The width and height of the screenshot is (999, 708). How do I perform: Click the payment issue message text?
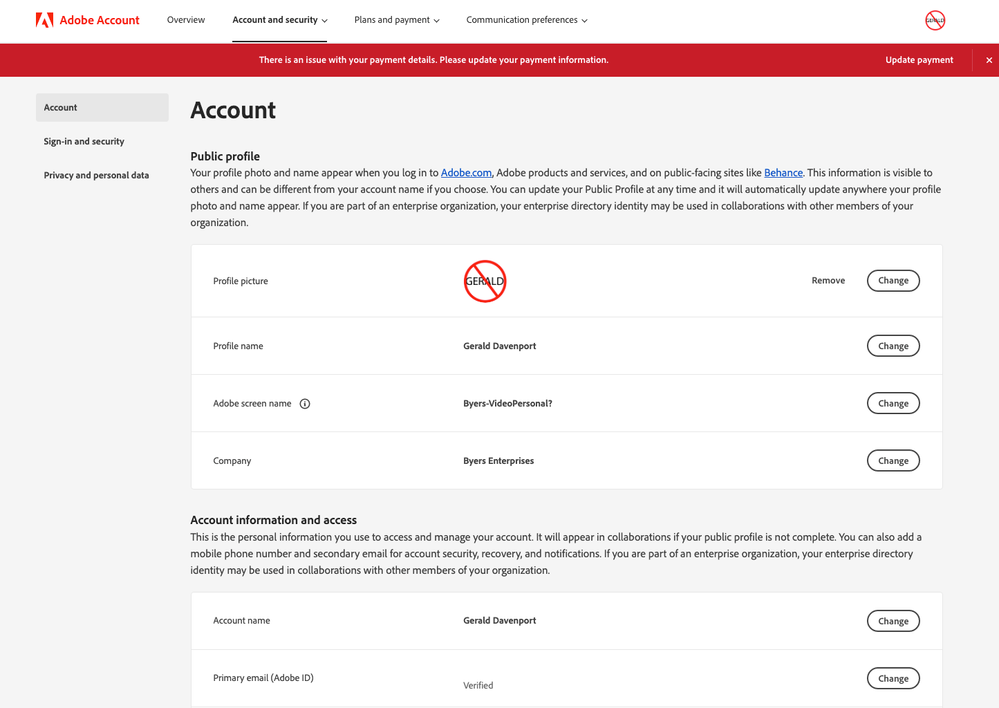point(434,60)
